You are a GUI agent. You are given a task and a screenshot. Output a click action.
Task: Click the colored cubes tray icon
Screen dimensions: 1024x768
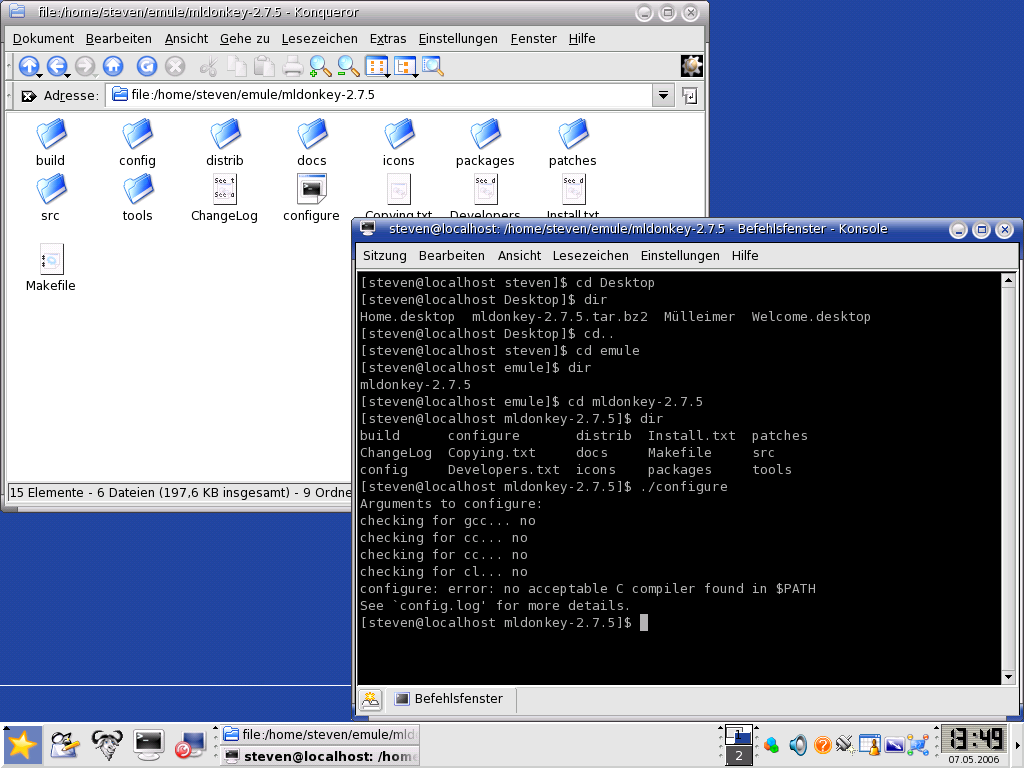click(x=772, y=744)
